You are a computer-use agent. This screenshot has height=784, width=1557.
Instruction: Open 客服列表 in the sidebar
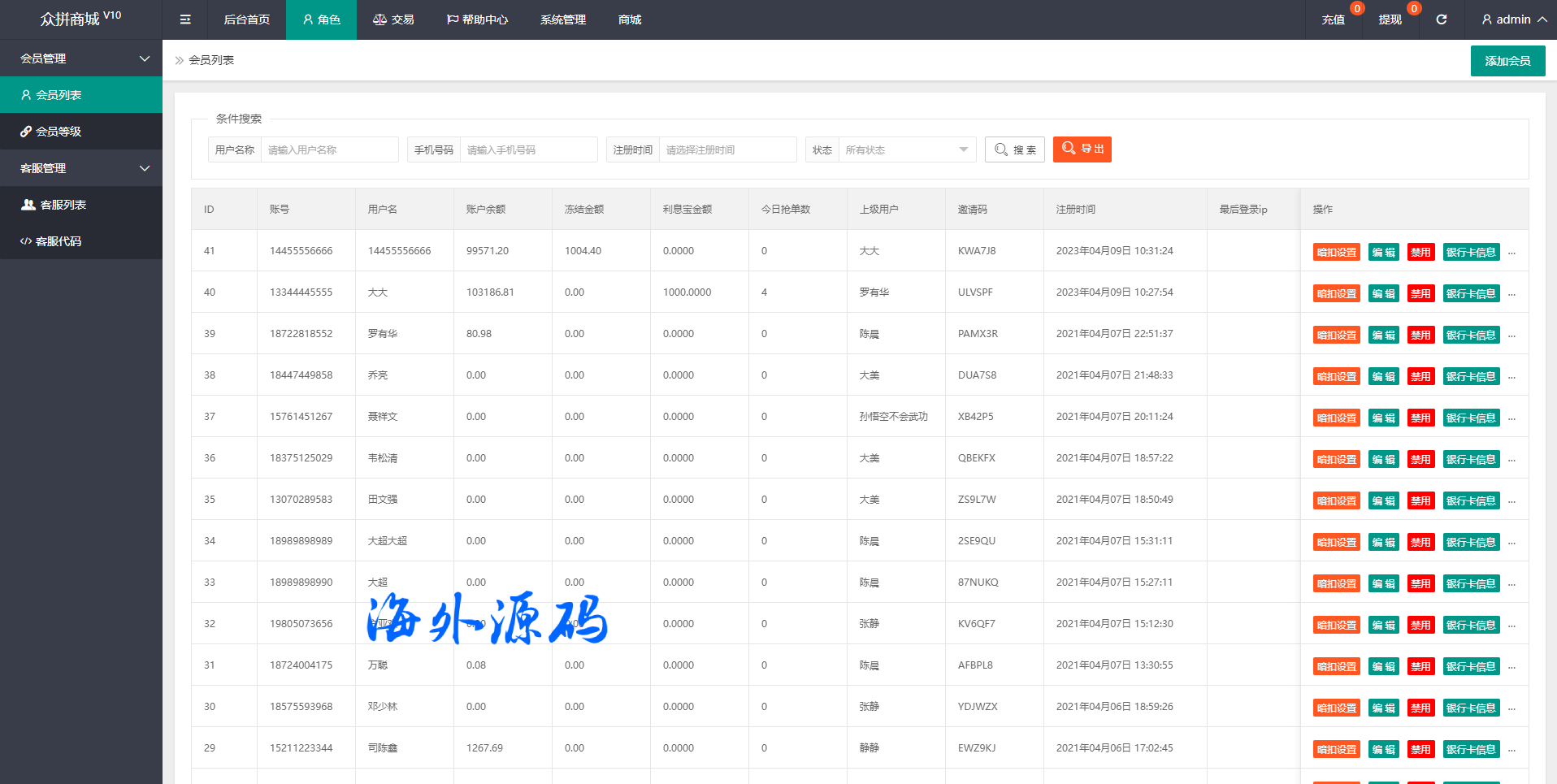pos(81,205)
